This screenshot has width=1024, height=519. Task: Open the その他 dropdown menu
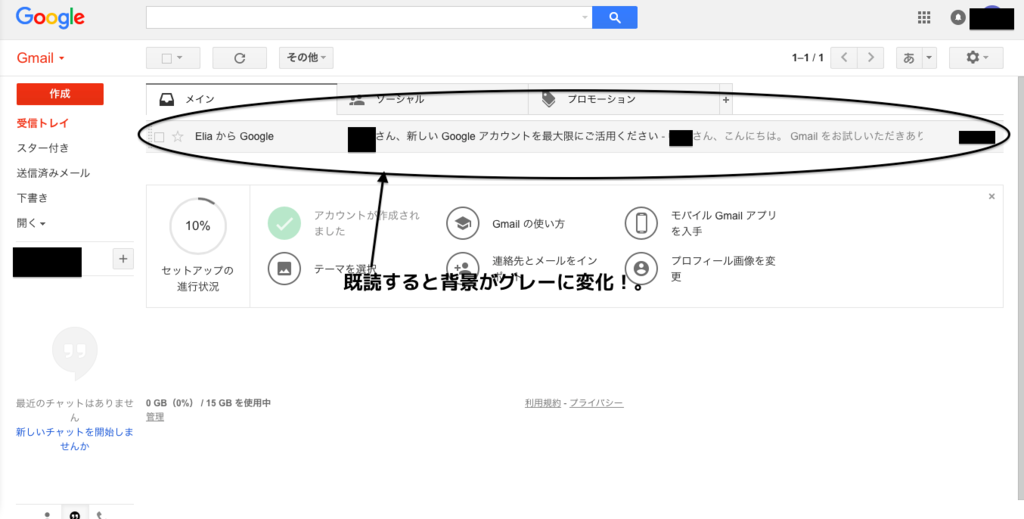coord(306,58)
